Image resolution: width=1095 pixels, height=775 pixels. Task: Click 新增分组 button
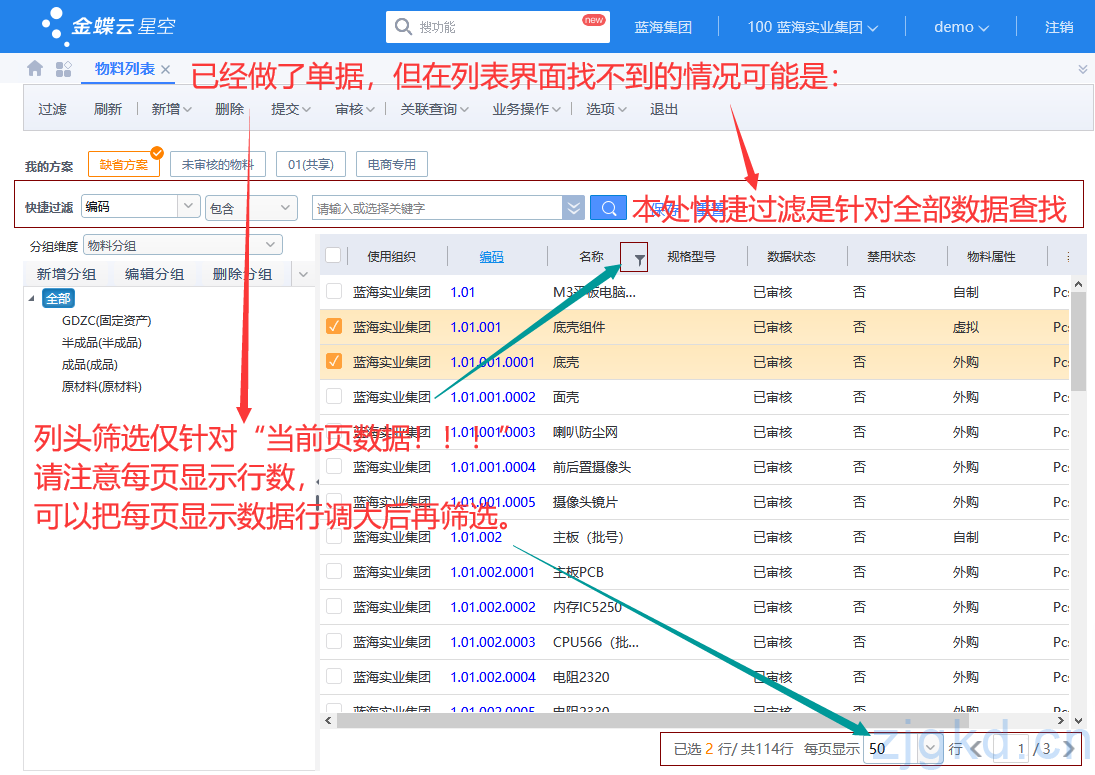tap(66, 274)
